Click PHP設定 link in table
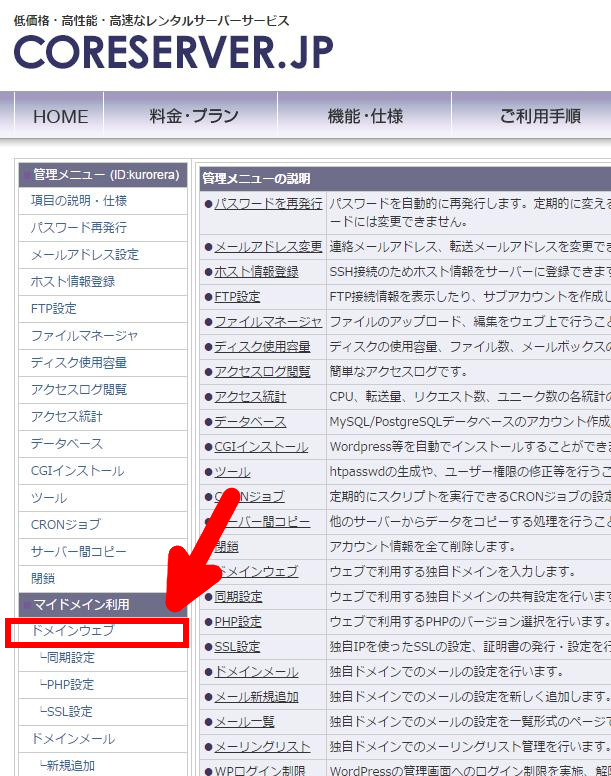This screenshot has height=776, width=611. pos(238,622)
